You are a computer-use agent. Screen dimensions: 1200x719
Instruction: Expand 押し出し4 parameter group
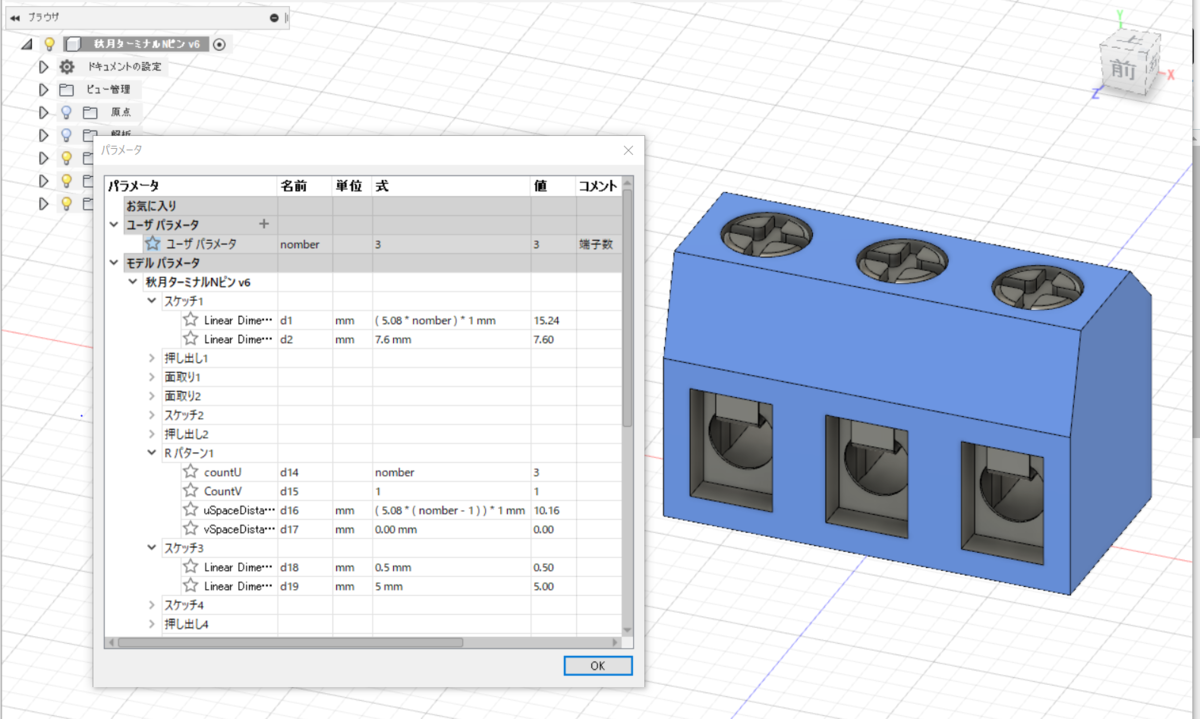(152, 624)
